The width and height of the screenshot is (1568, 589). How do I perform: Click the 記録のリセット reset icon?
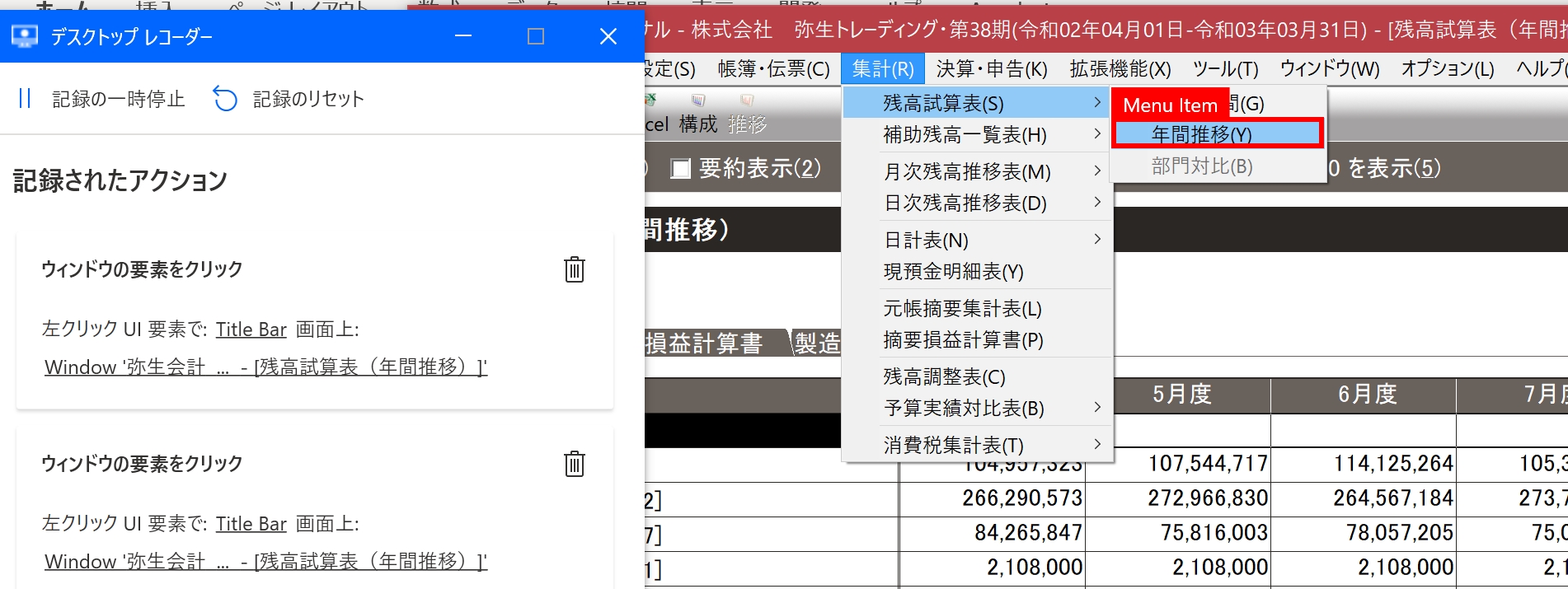point(225,99)
